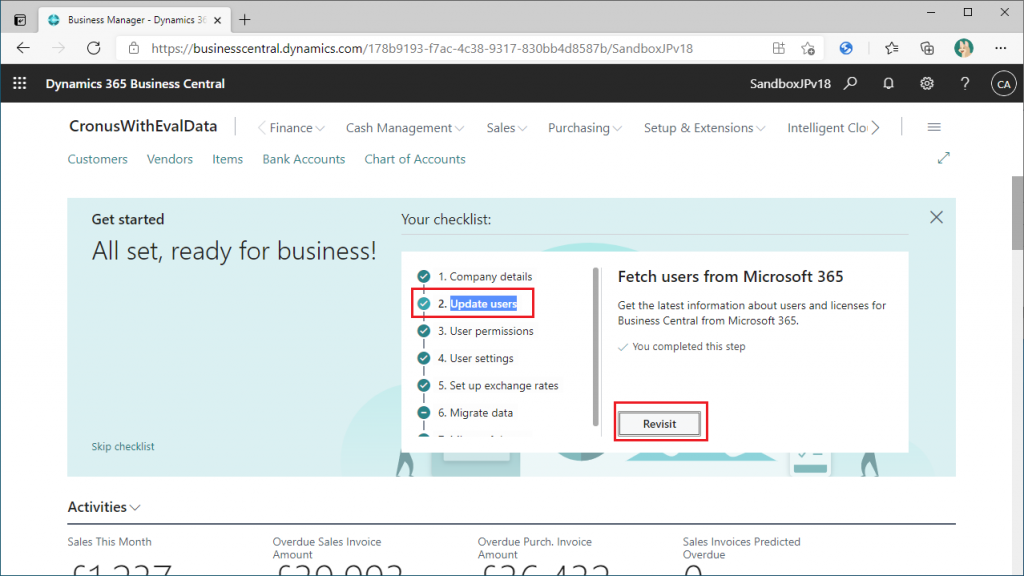Open the apps grid icon in address bar
The image size is (1024, 576).
point(778,48)
